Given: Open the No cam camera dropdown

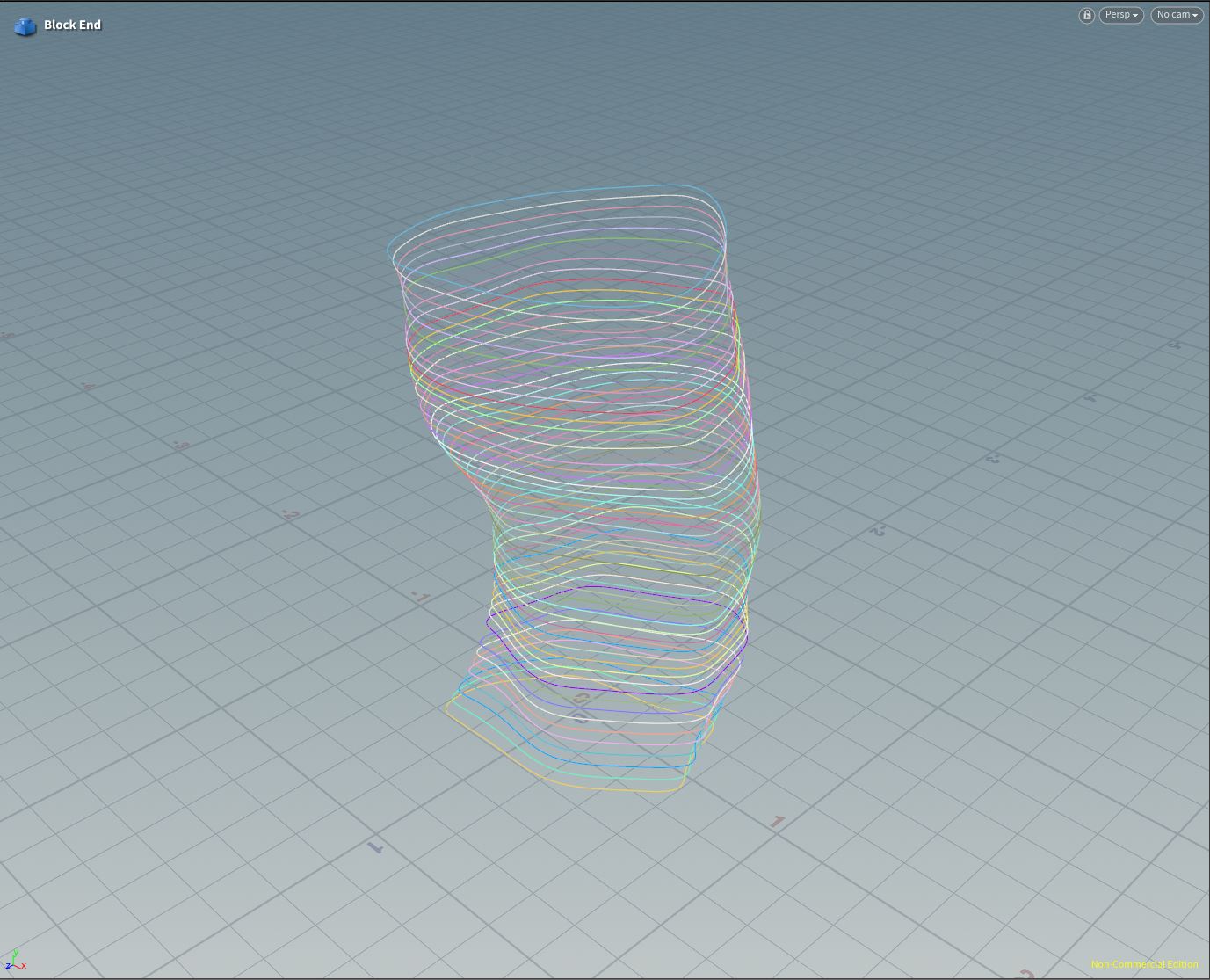Looking at the screenshot, I should (x=1177, y=15).
